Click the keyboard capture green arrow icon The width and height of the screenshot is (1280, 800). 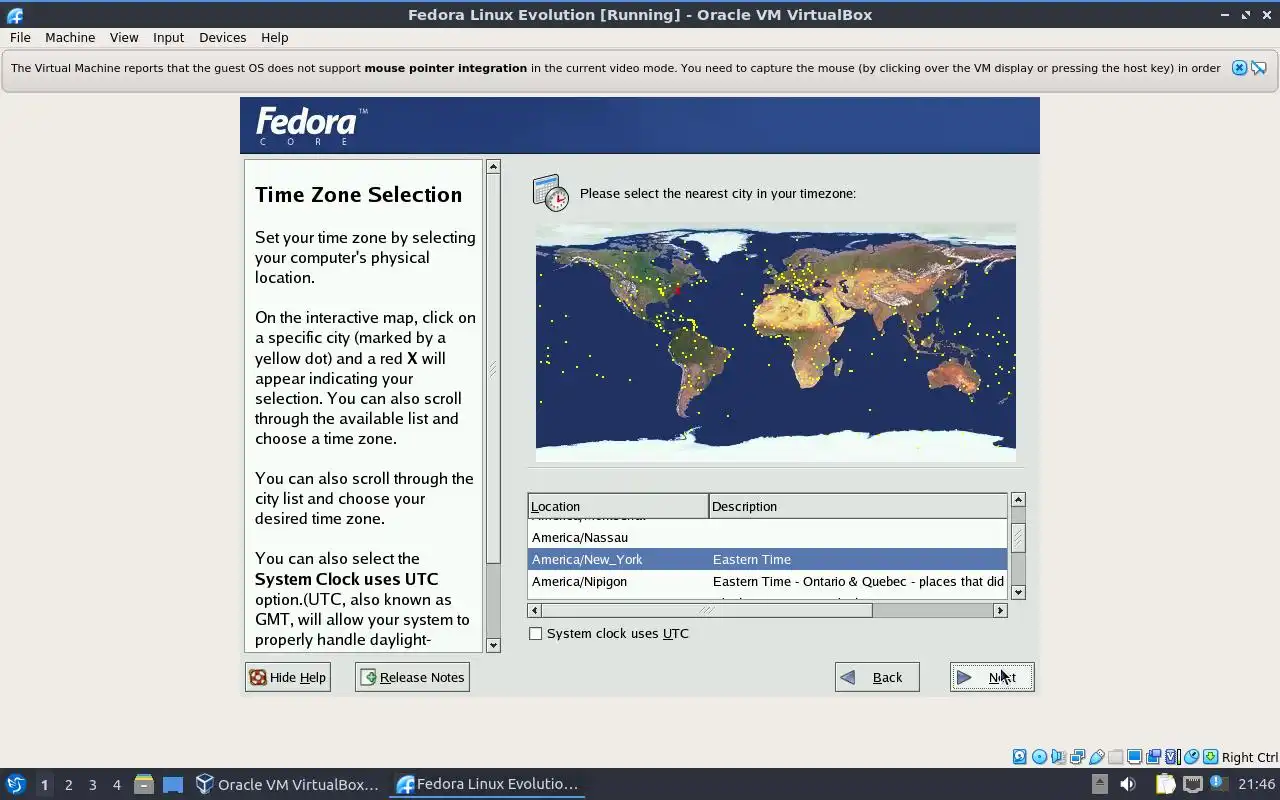click(1210, 757)
